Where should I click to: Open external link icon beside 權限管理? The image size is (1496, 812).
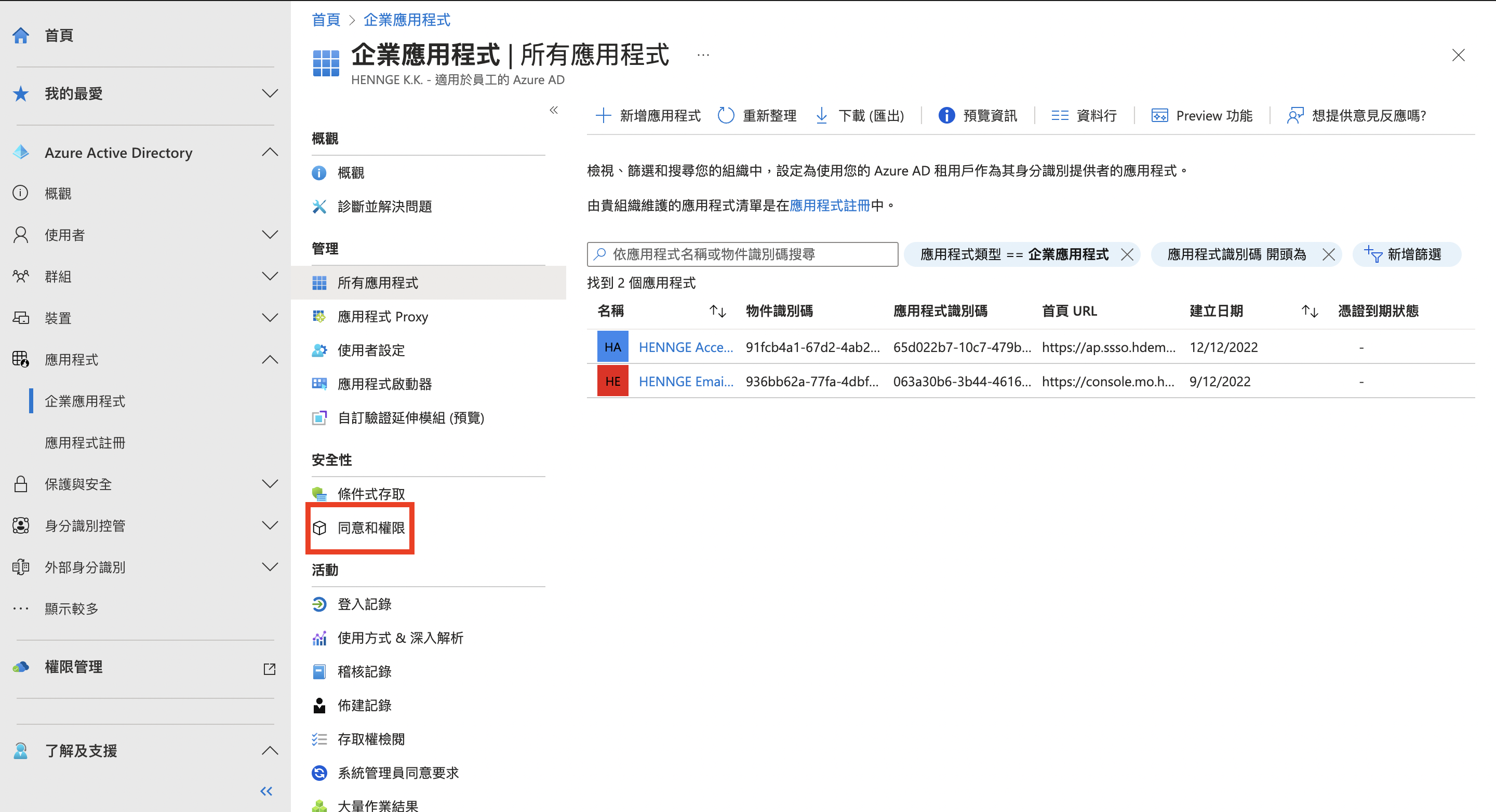[270, 669]
